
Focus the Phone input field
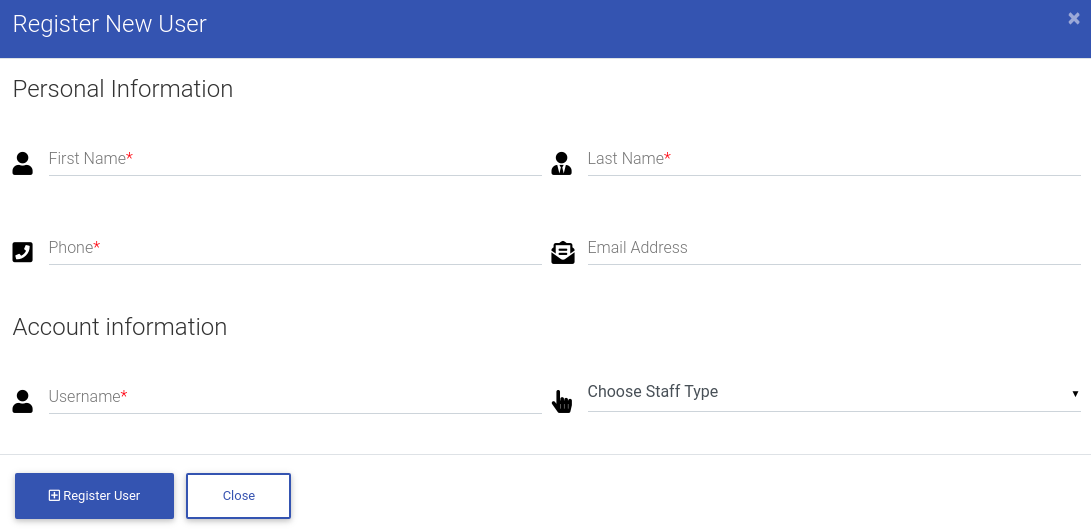295,248
